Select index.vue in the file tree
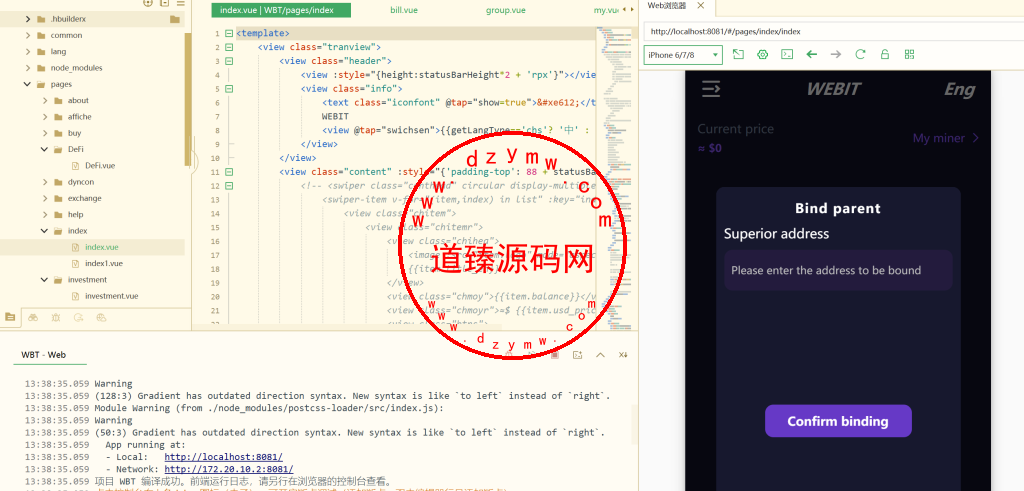Viewport: 1024px width, 491px height. coord(101,247)
